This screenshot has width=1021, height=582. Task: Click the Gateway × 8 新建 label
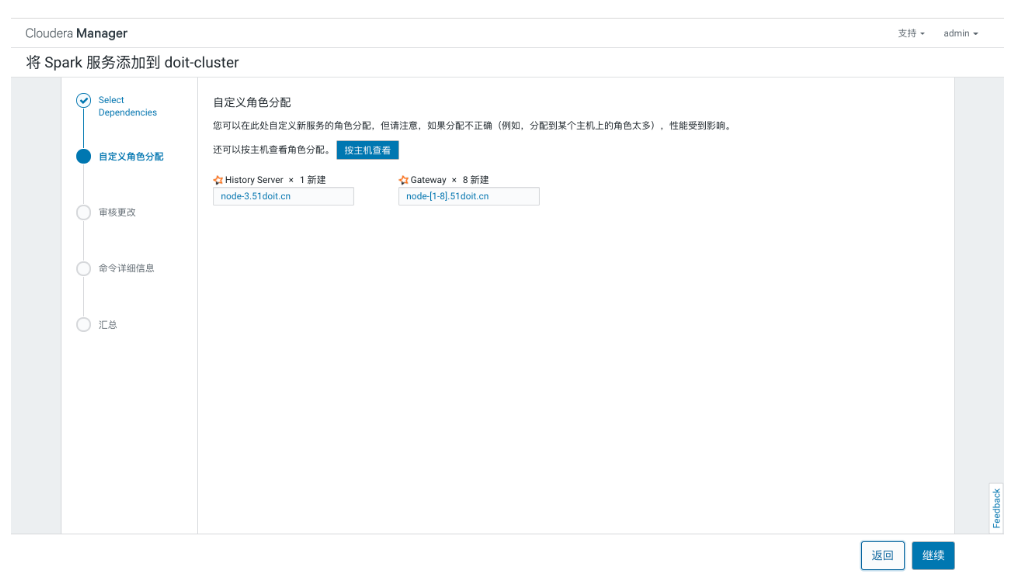(x=449, y=180)
